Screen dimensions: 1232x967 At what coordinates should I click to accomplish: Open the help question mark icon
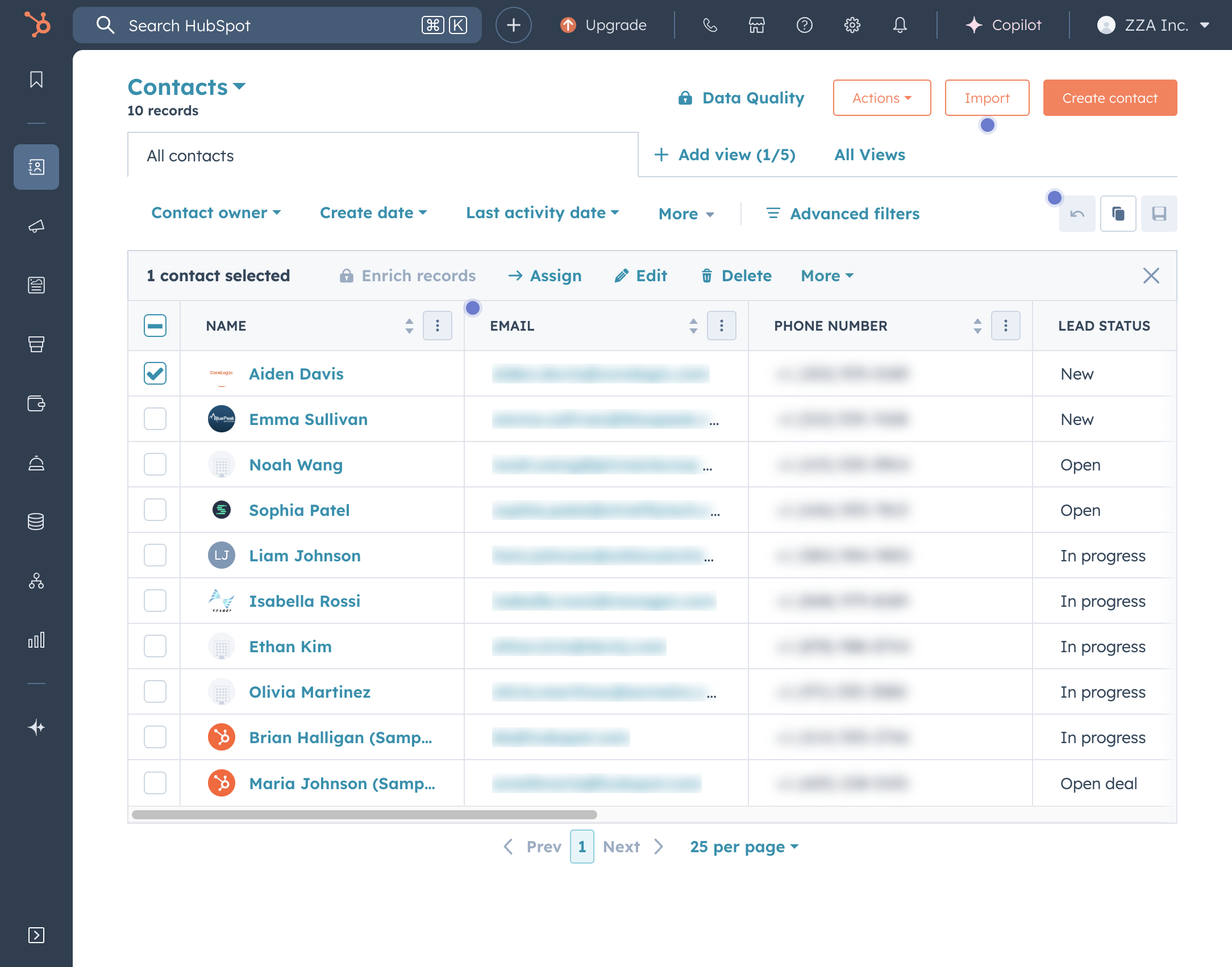805,25
